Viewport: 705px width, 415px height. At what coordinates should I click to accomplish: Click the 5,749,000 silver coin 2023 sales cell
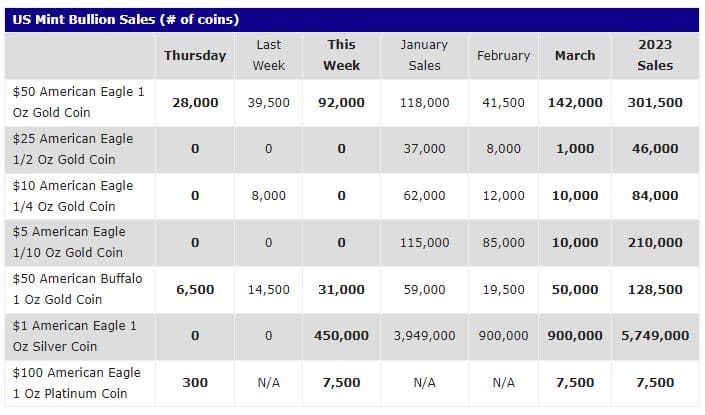(x=655, y=336)
